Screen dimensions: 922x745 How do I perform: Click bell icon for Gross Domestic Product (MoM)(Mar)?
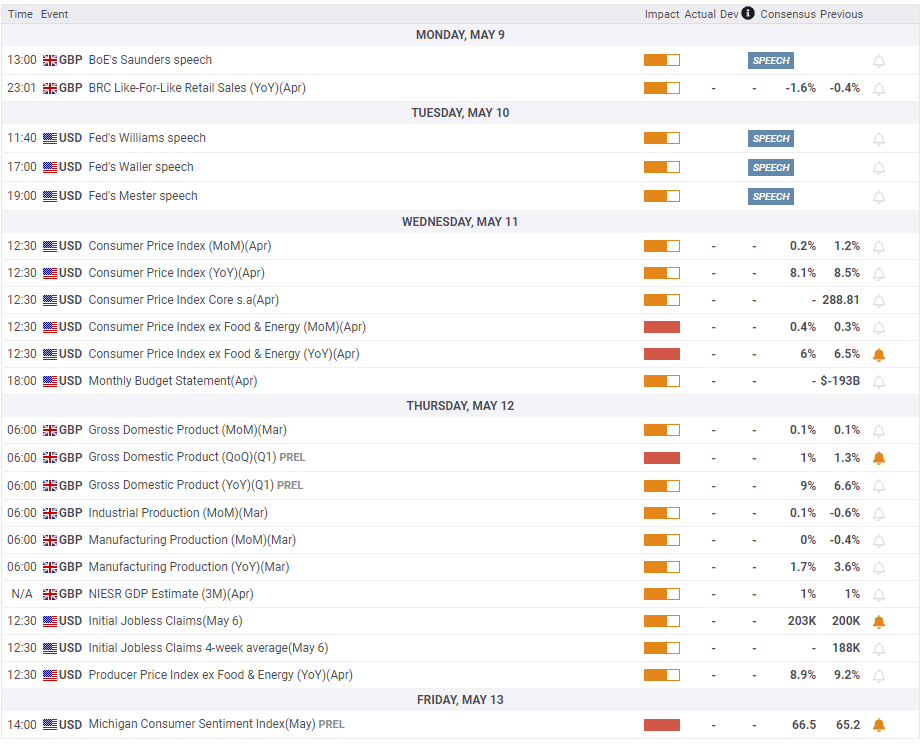click(x=878, y=431)
